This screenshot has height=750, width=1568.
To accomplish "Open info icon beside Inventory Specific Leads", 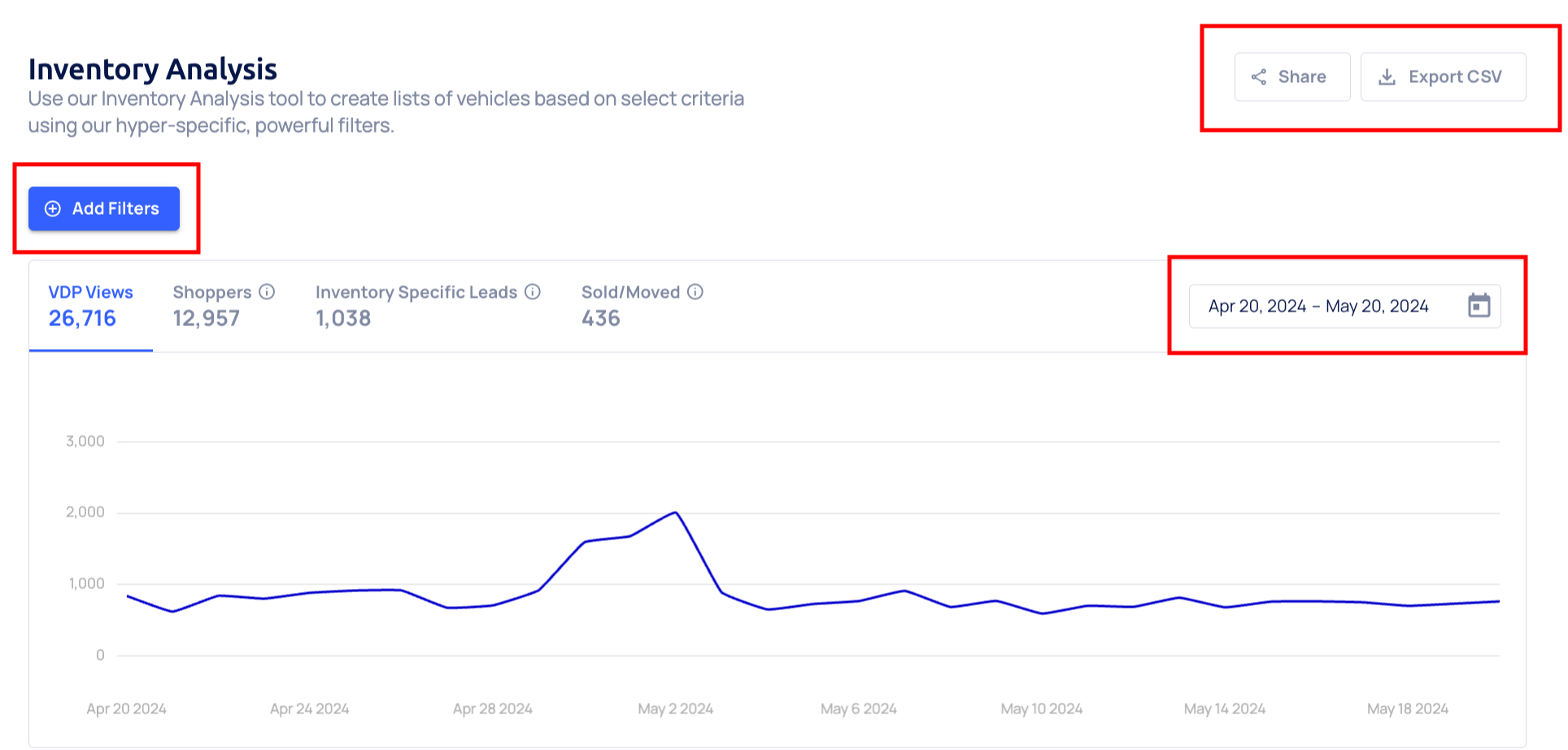I will click(x=533, y=292).
